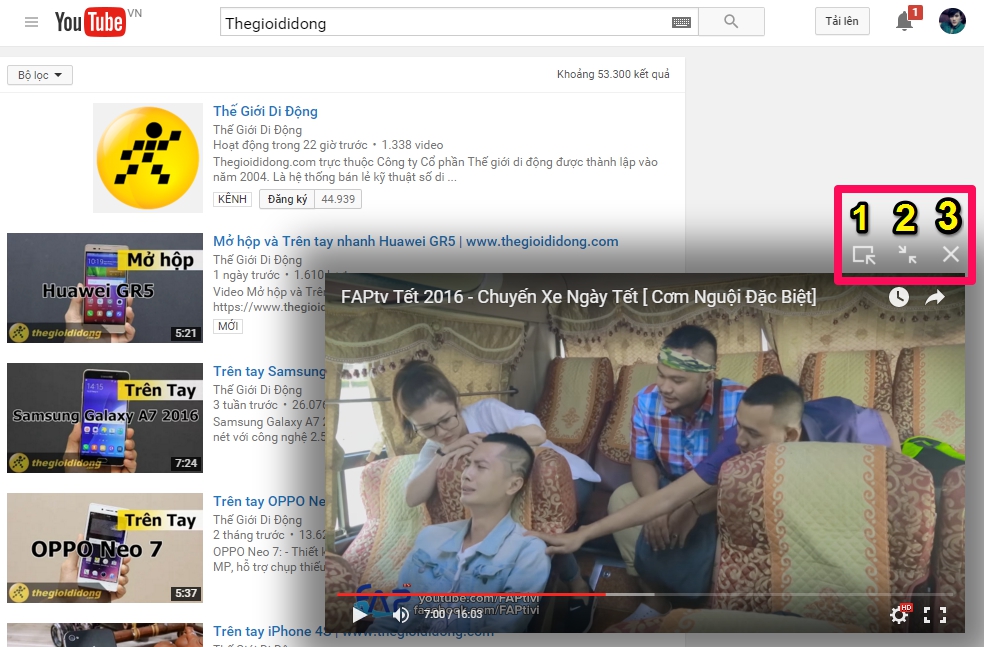Add video to Watch Later clock icon
Image resolution: width=984 pixels, height=647 pixels.
point(899,297)
